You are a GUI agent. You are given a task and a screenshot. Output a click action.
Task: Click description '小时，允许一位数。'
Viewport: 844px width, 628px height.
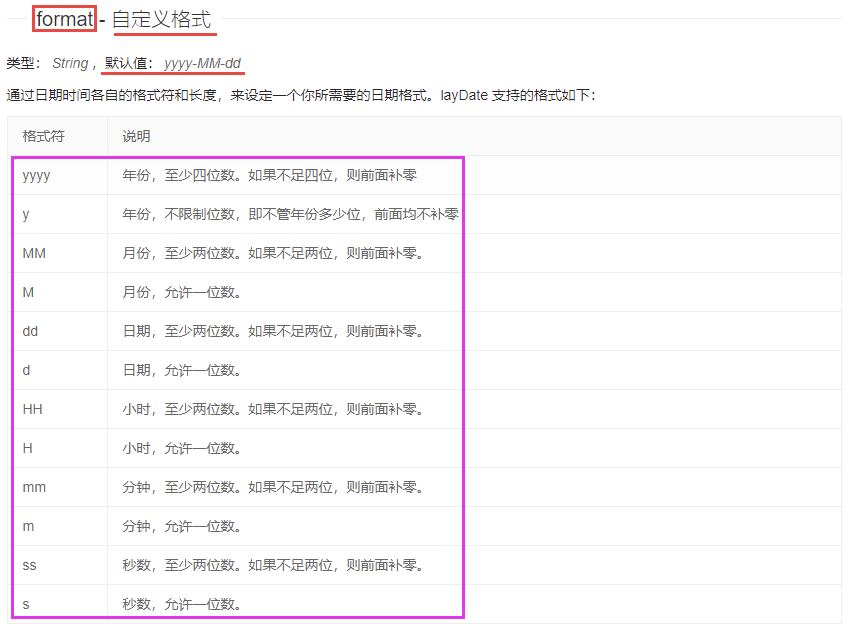click(182, 448)
